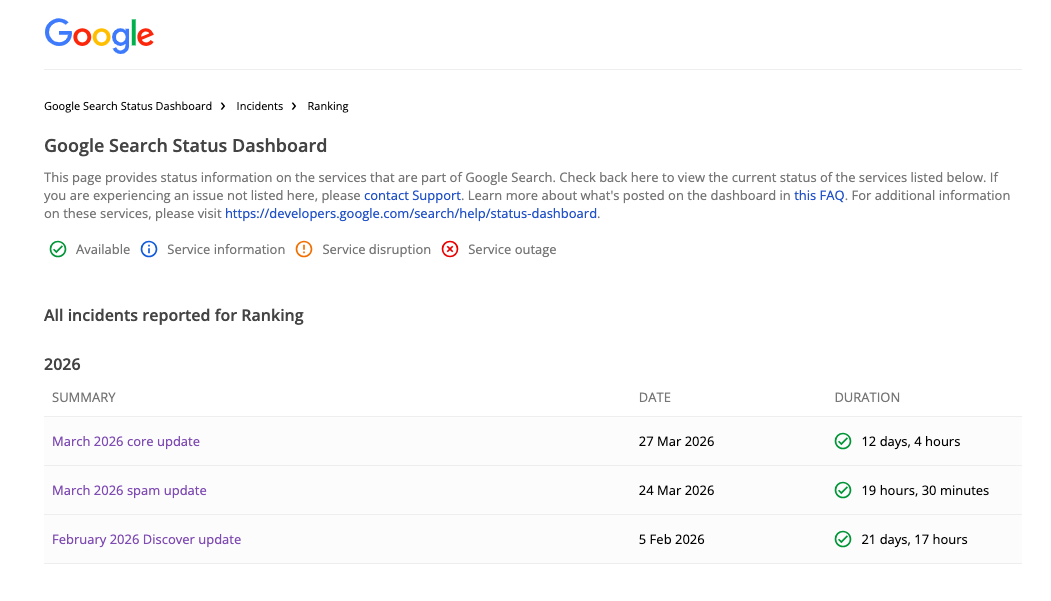
Task: Click the Google logo
Action: pos(99,35)
